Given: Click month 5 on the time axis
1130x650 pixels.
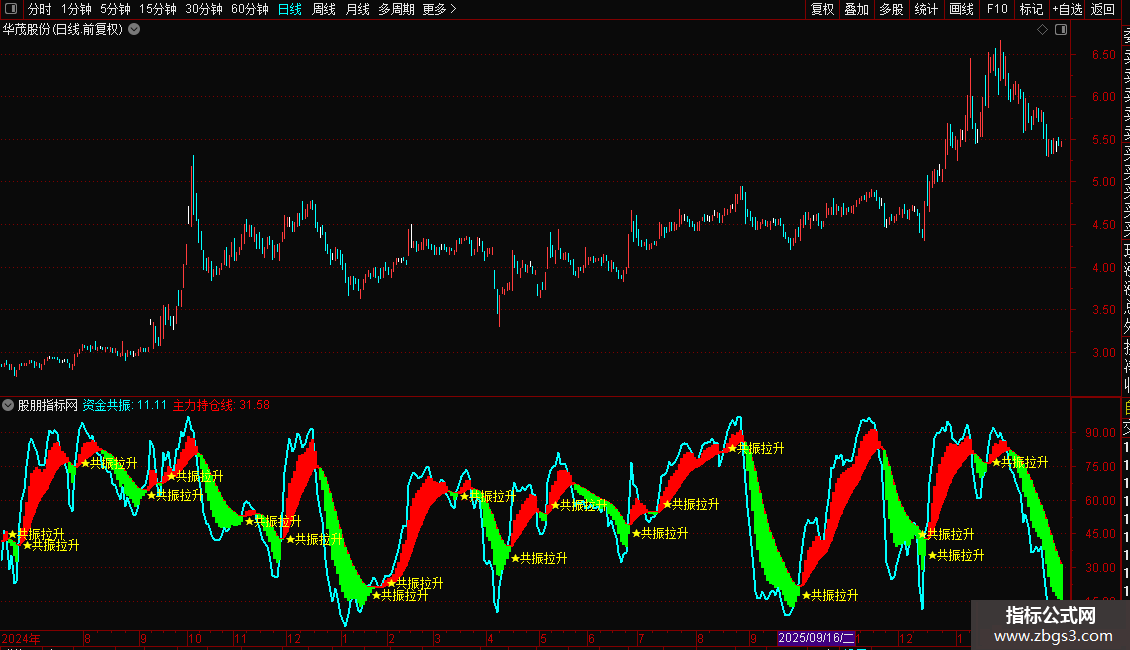Looking at the screenshot, I should tap(543, 638).
